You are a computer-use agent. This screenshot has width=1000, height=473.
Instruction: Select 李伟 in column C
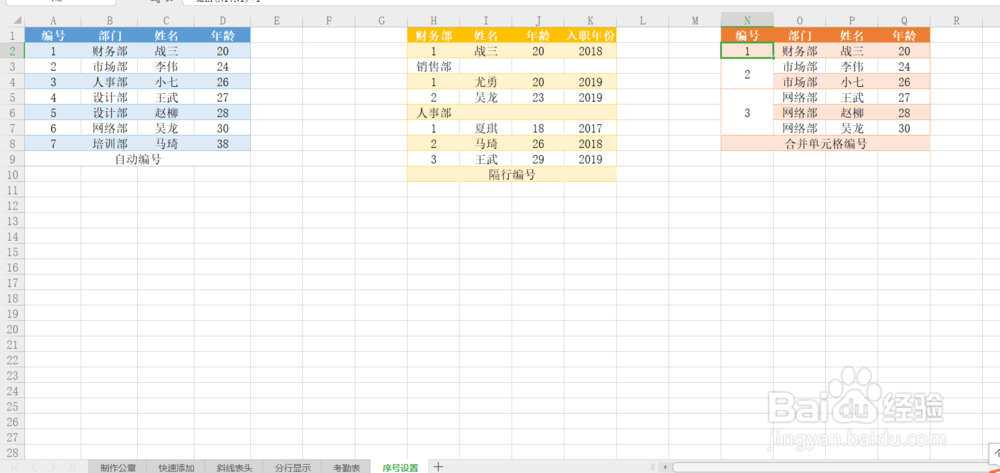click(x=166, y=66)
